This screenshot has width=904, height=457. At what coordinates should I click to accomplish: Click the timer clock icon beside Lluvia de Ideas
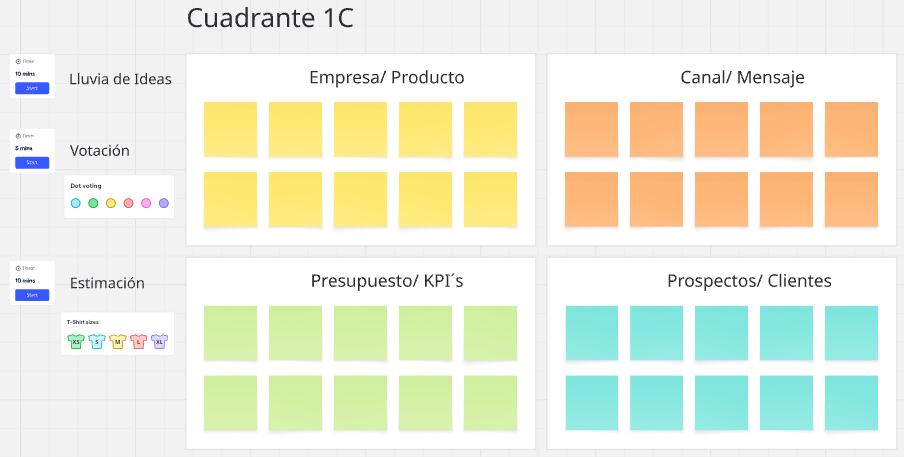pyautogui.click(x=19, y=62)
